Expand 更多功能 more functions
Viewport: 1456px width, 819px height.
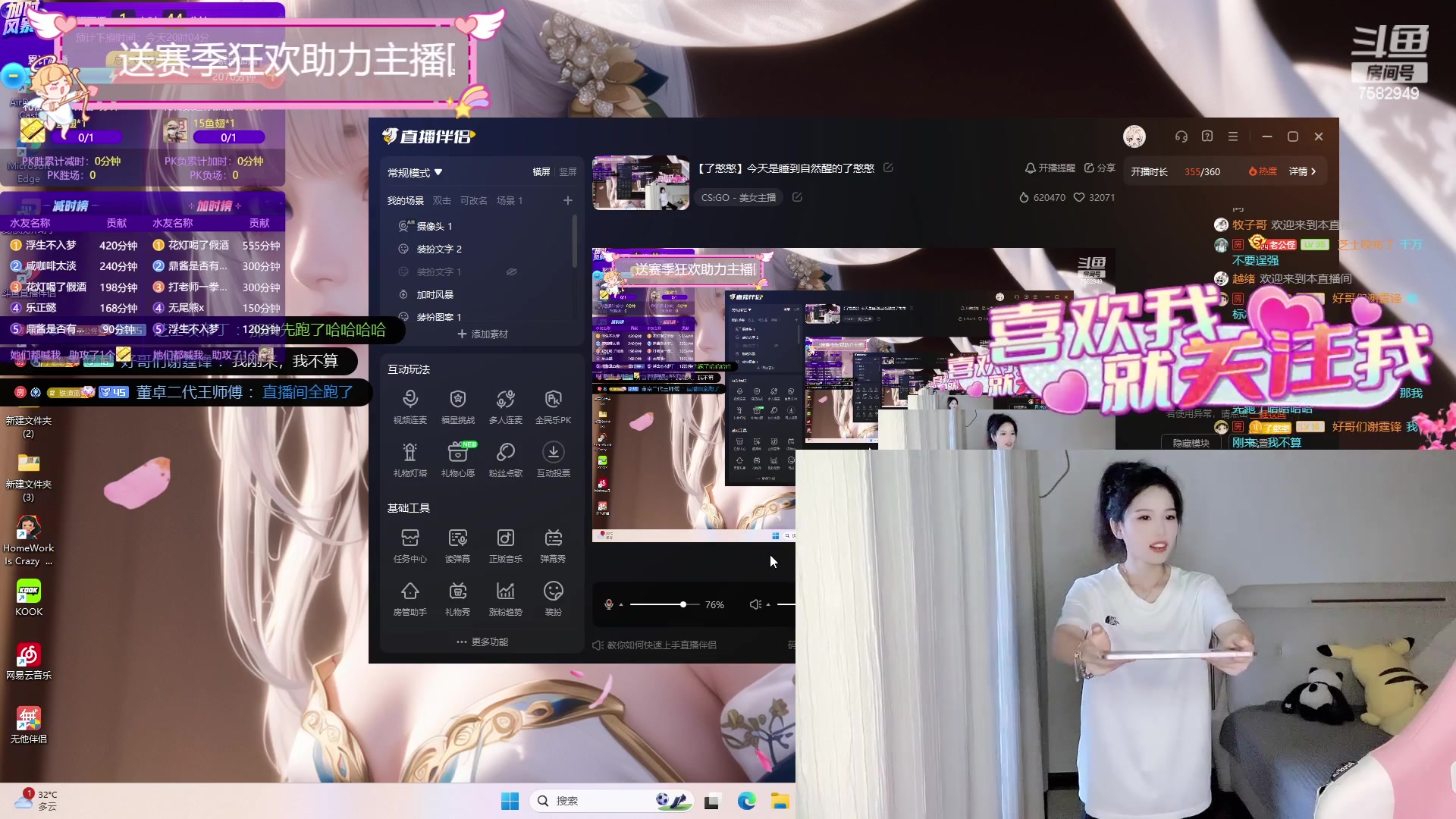[482, 642]
